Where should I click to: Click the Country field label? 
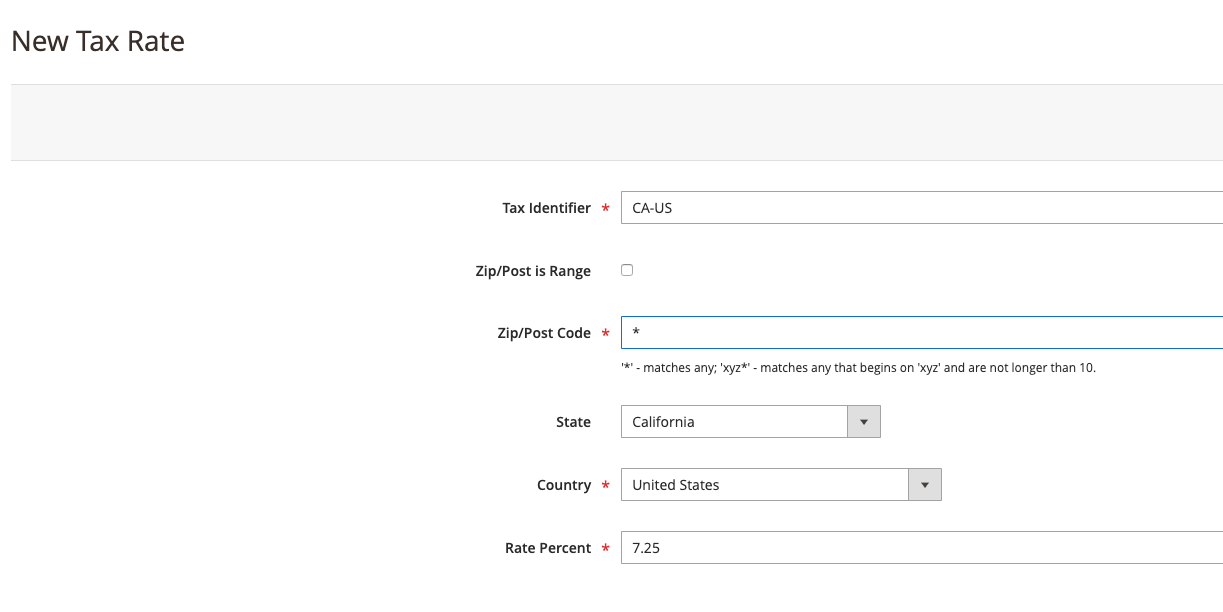coord(564,485)
